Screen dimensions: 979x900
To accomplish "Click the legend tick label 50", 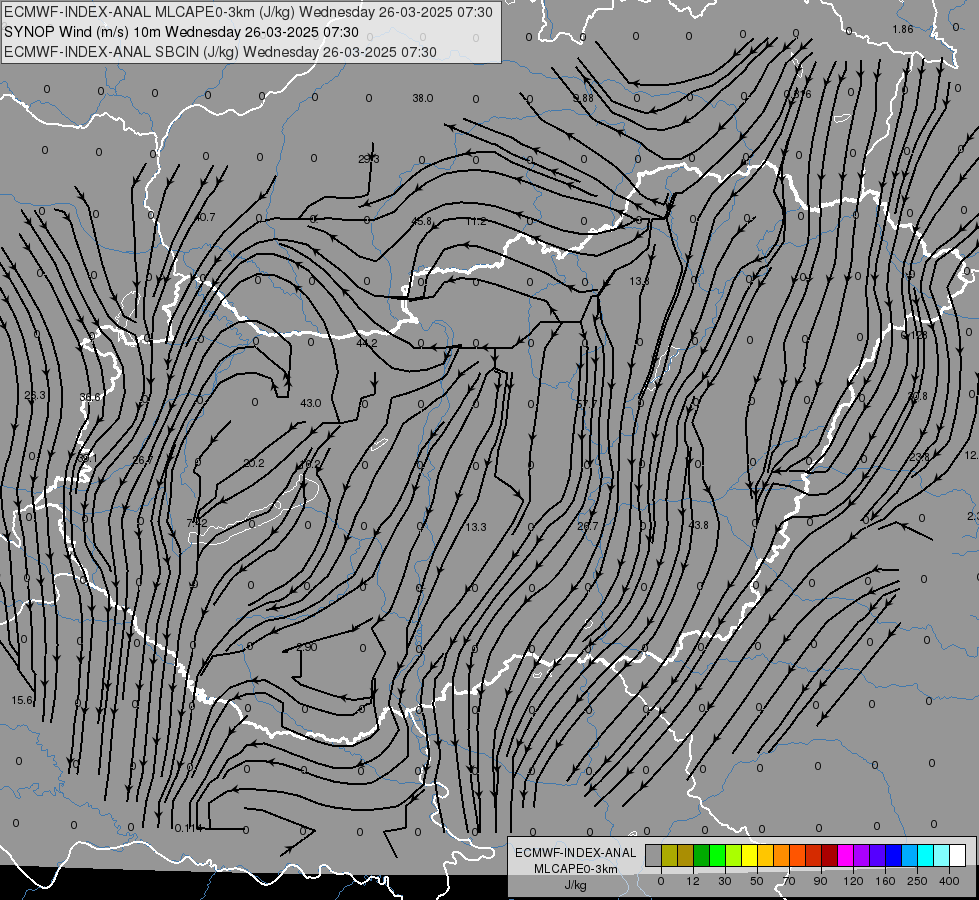I will tap(757, 881).
